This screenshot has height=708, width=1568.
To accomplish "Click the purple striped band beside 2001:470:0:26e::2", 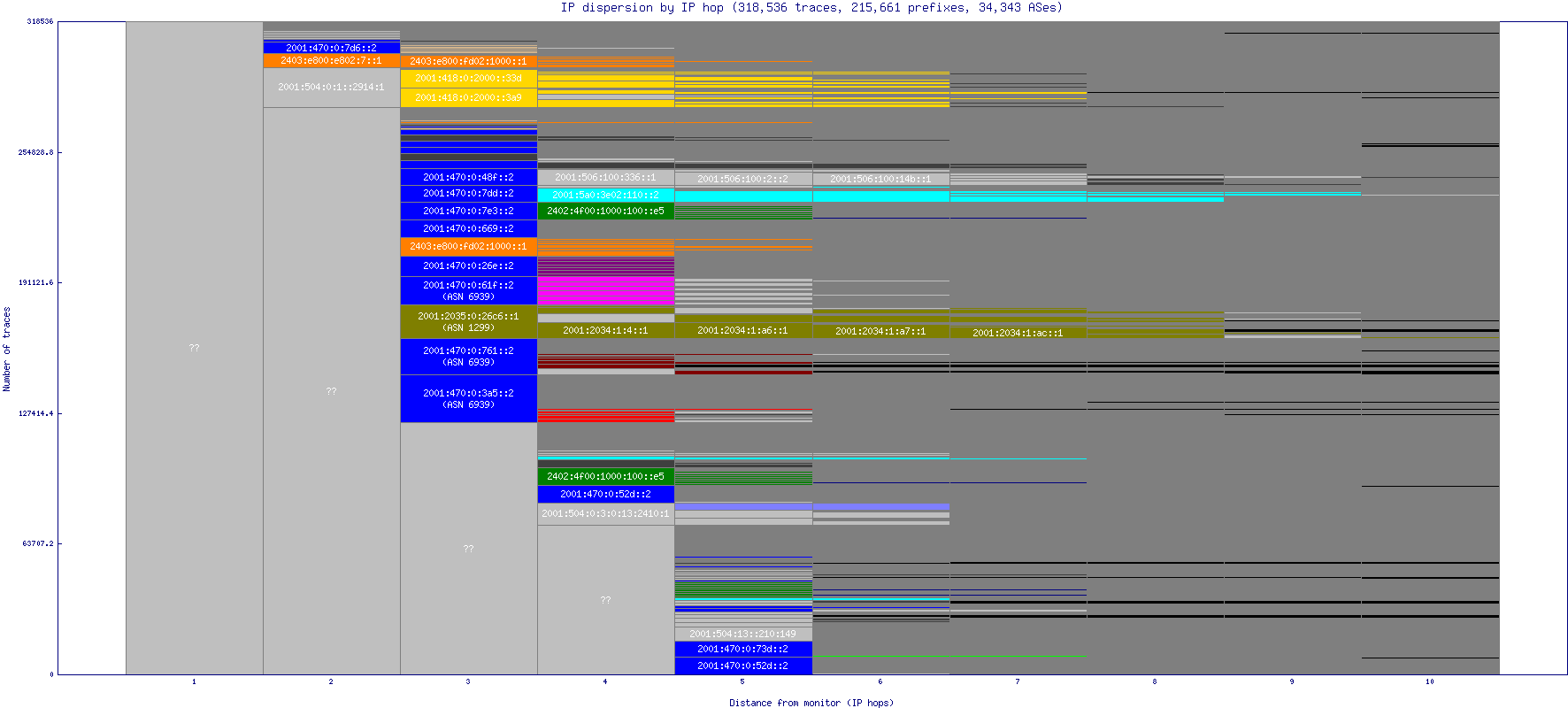I will pos(605,266).
